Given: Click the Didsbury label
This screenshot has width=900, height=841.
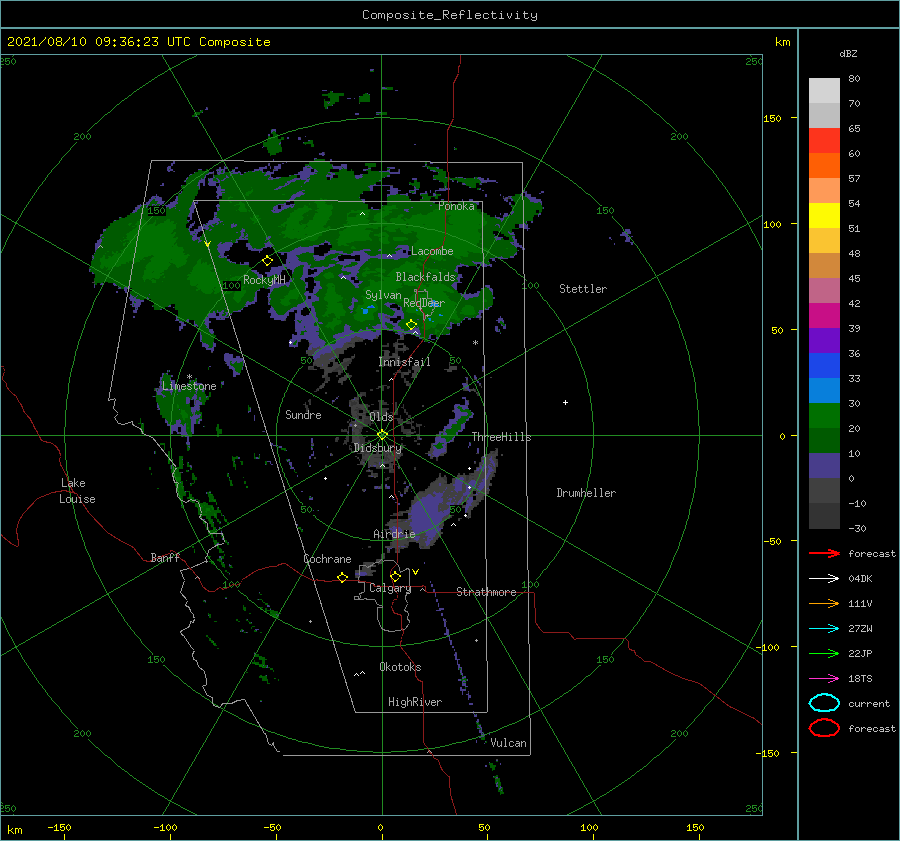Looking at the screenshot, I should (378, 448).
